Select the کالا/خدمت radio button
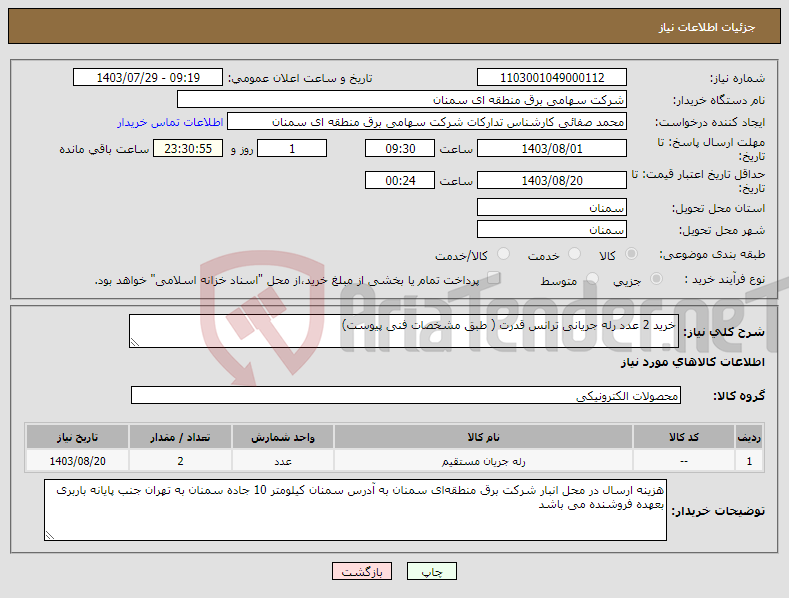The height and width of the screenshot is (598, 789). tap(503, 254)
